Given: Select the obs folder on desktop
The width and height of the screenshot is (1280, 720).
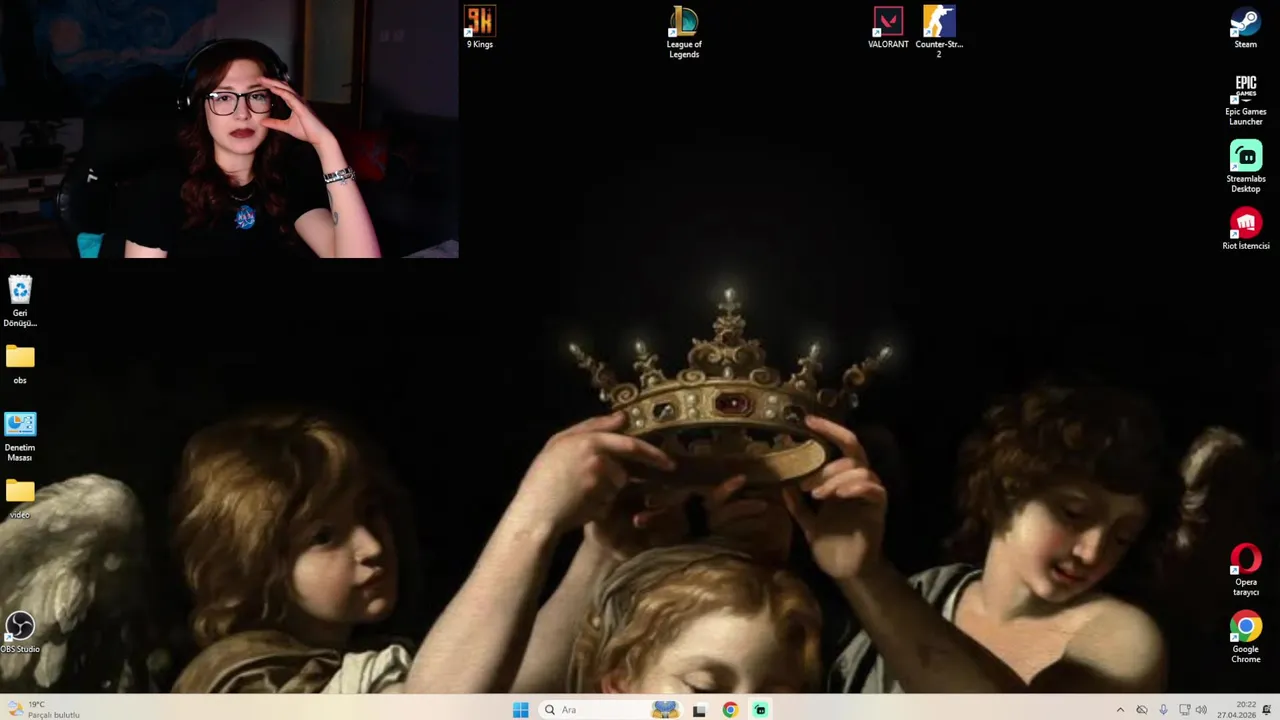Looking at the screenshot, I should (20, 364).
